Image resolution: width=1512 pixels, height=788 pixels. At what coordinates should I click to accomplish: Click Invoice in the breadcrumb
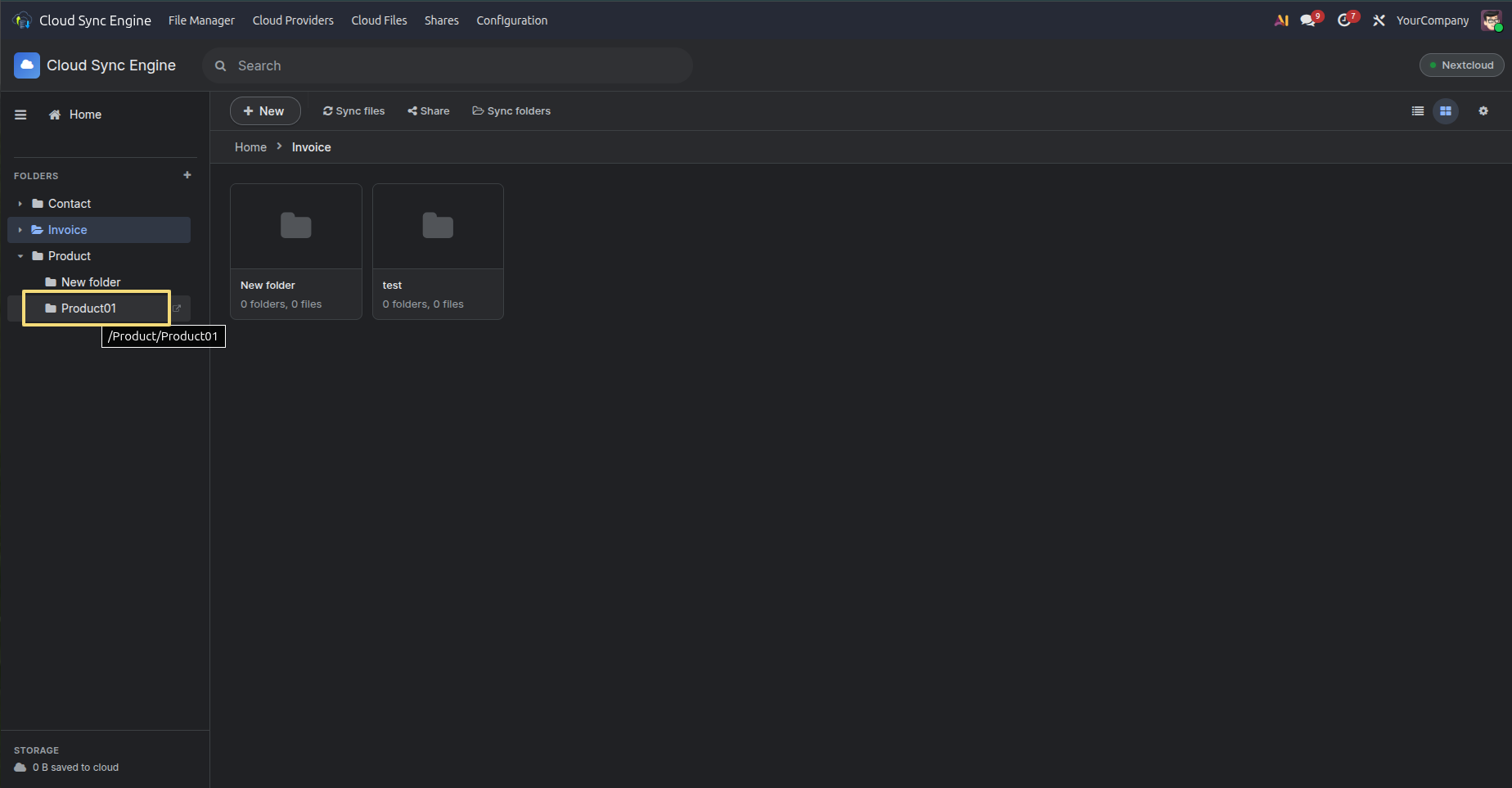click(x=312, y=147)
